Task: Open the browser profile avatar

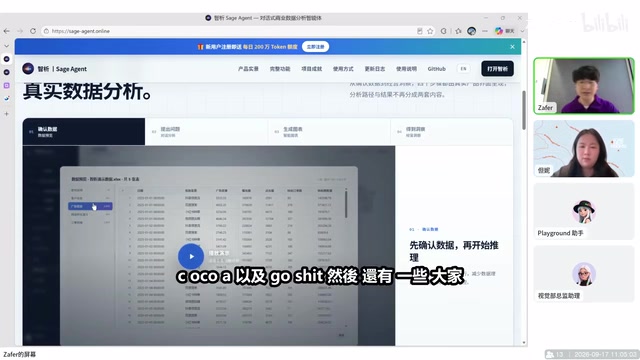Action: tap(471, 31)
